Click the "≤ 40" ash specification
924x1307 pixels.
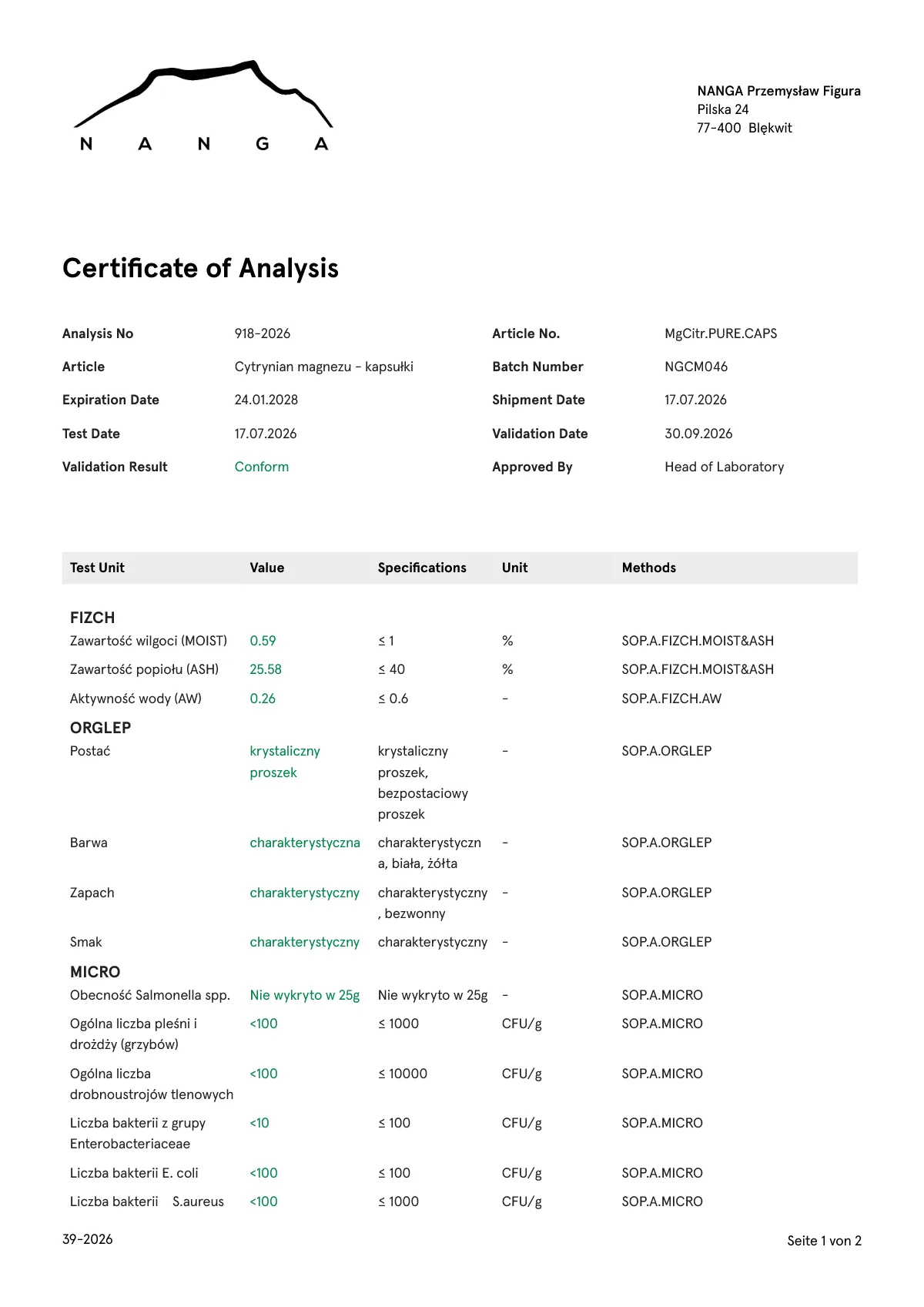[391, 669]
